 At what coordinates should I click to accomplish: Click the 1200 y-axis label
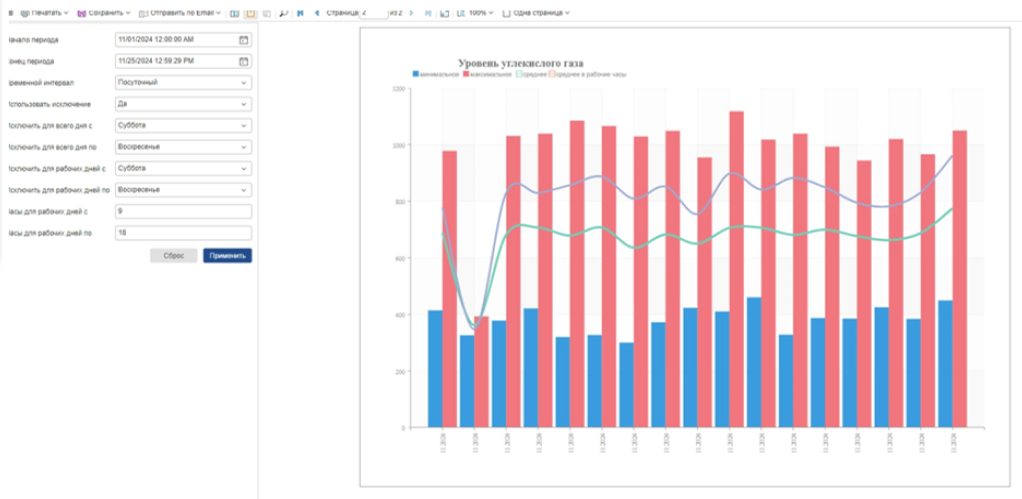398,89
